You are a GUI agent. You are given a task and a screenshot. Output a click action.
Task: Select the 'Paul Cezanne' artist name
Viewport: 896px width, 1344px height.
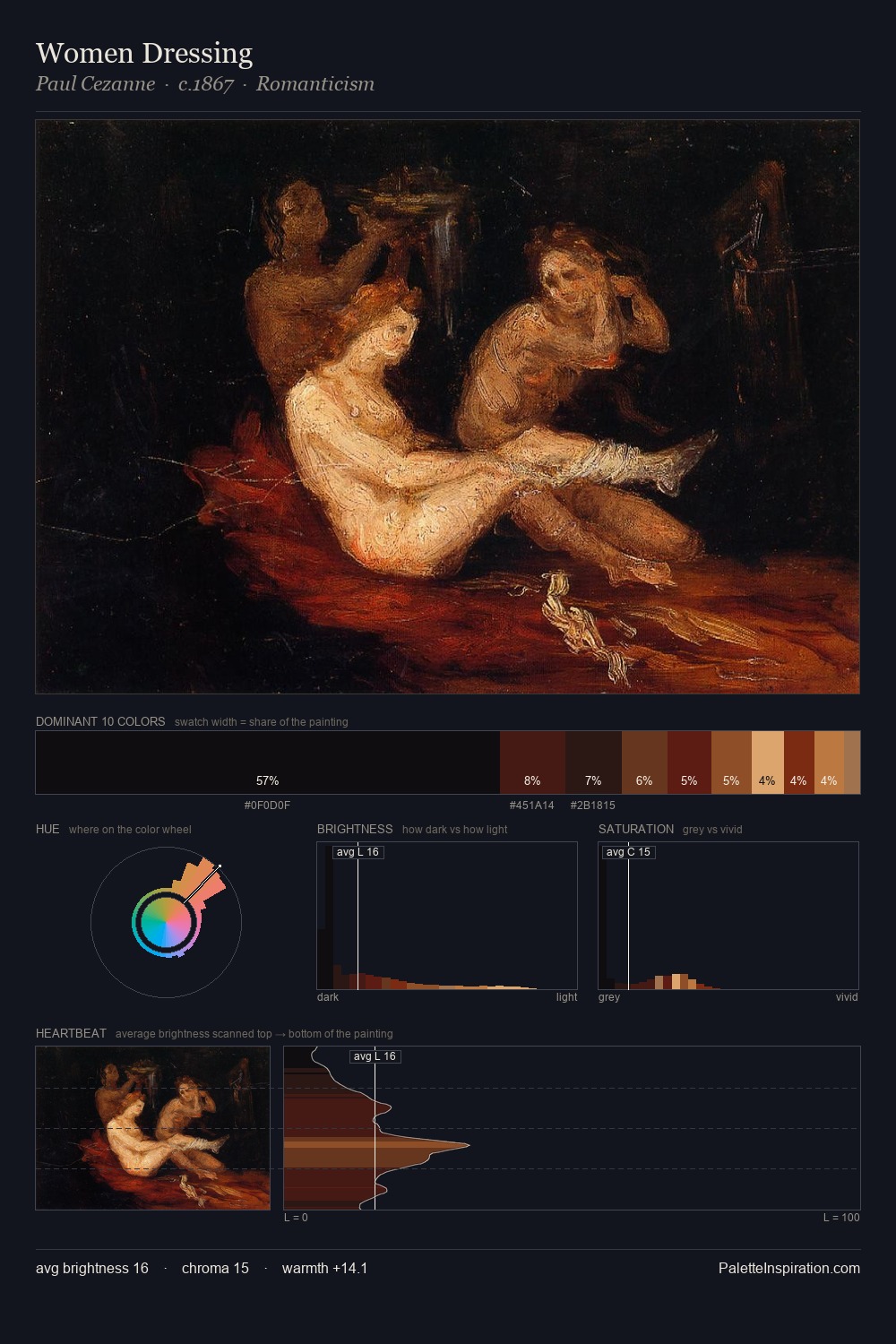pos(95,84)
